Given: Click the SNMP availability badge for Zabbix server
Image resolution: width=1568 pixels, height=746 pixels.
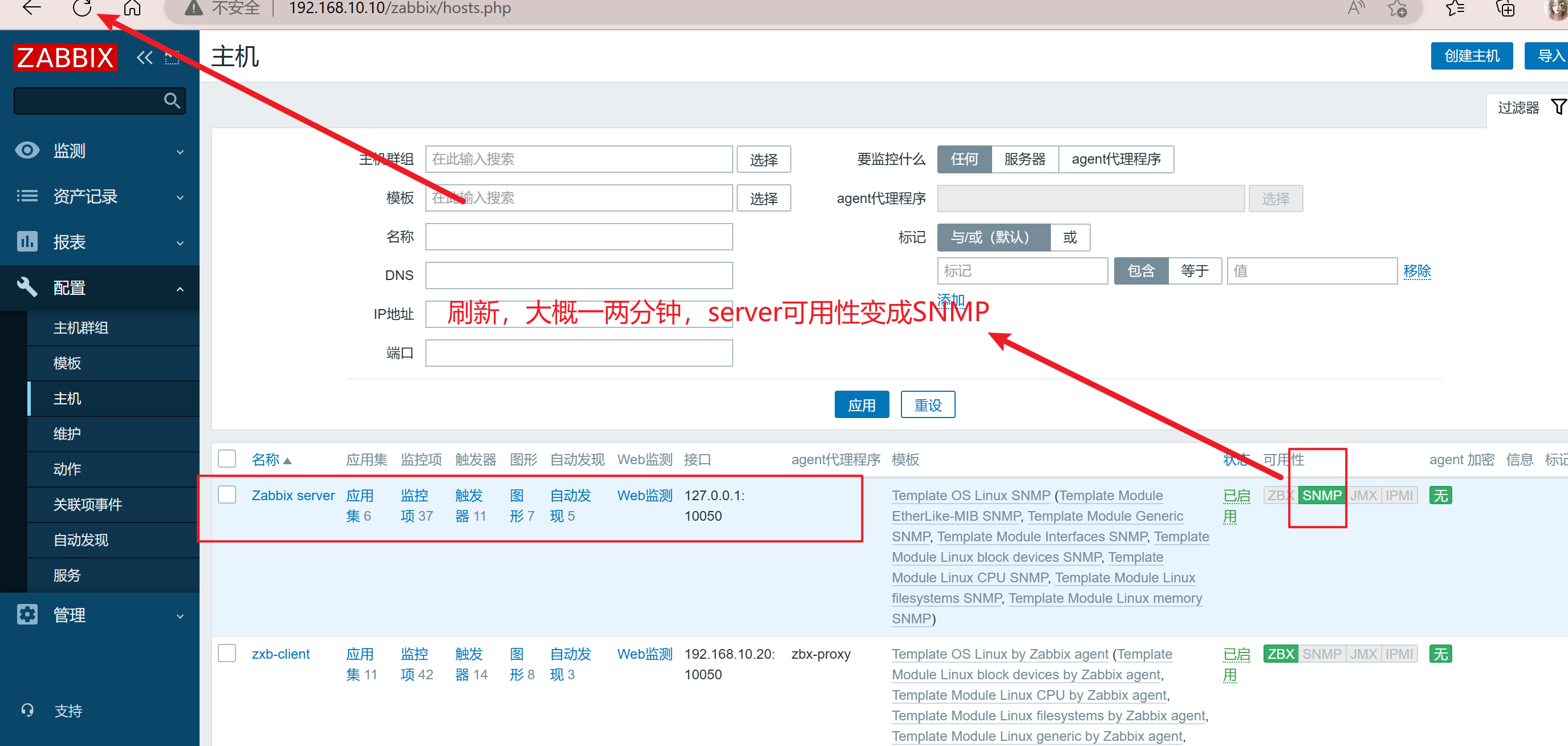Looking at the screenshot, I should 1322,495.
